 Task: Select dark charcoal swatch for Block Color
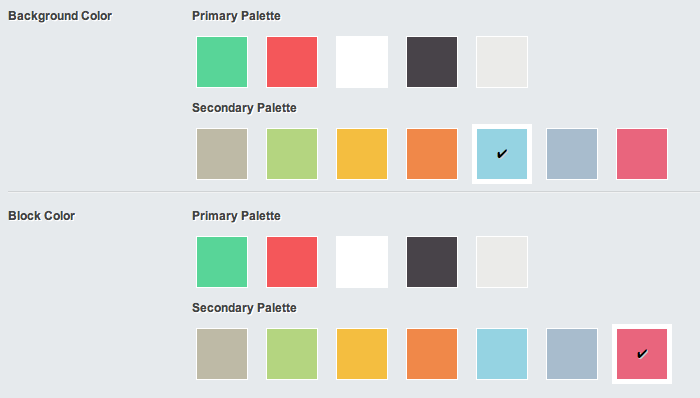432,262
